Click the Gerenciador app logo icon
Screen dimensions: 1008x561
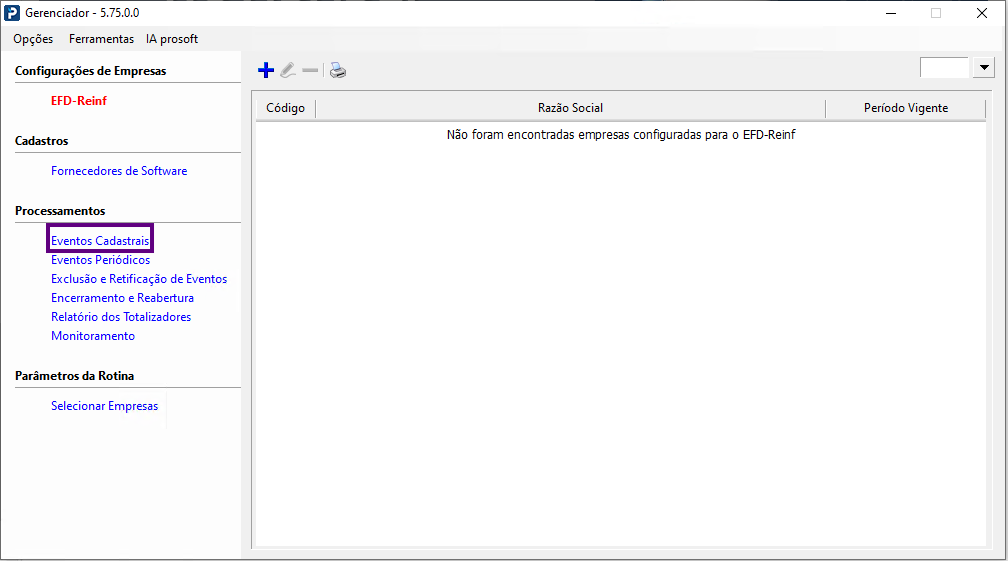coord(12,13)
